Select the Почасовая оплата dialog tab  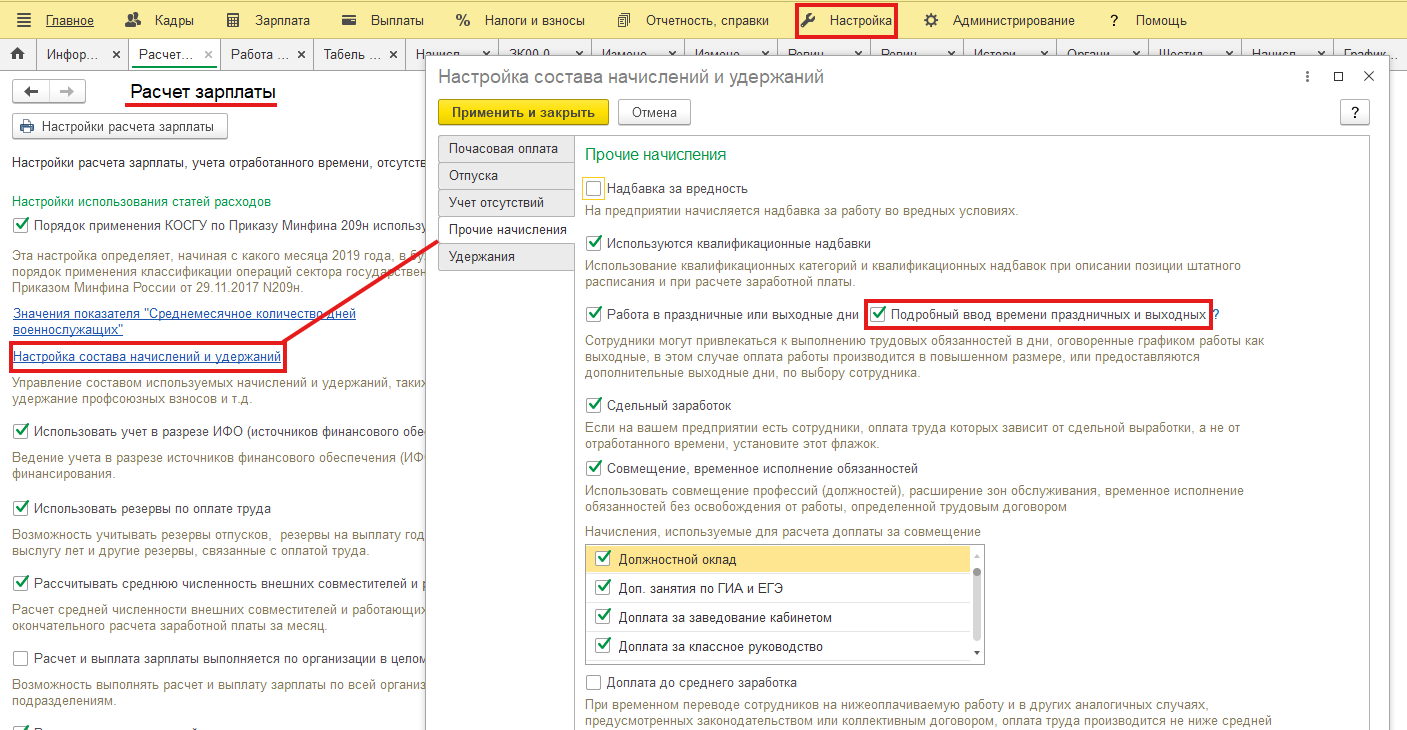[506, 149]
